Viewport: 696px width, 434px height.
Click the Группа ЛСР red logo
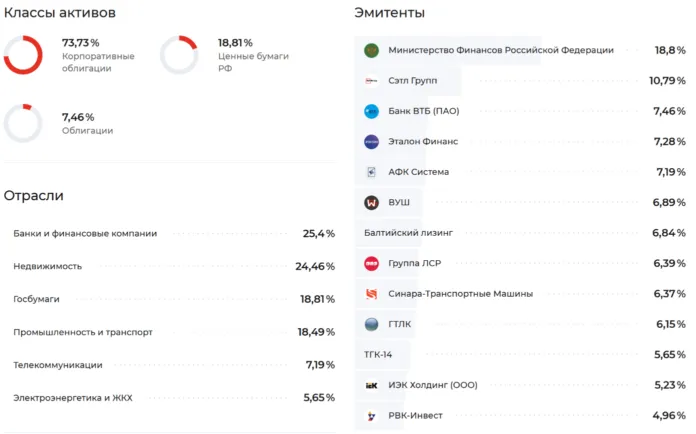tap(371, 264)
